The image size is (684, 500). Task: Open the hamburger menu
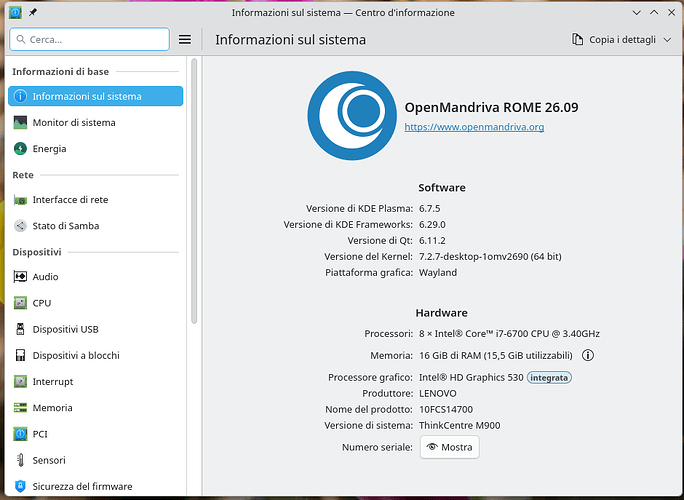coord(185,40)
